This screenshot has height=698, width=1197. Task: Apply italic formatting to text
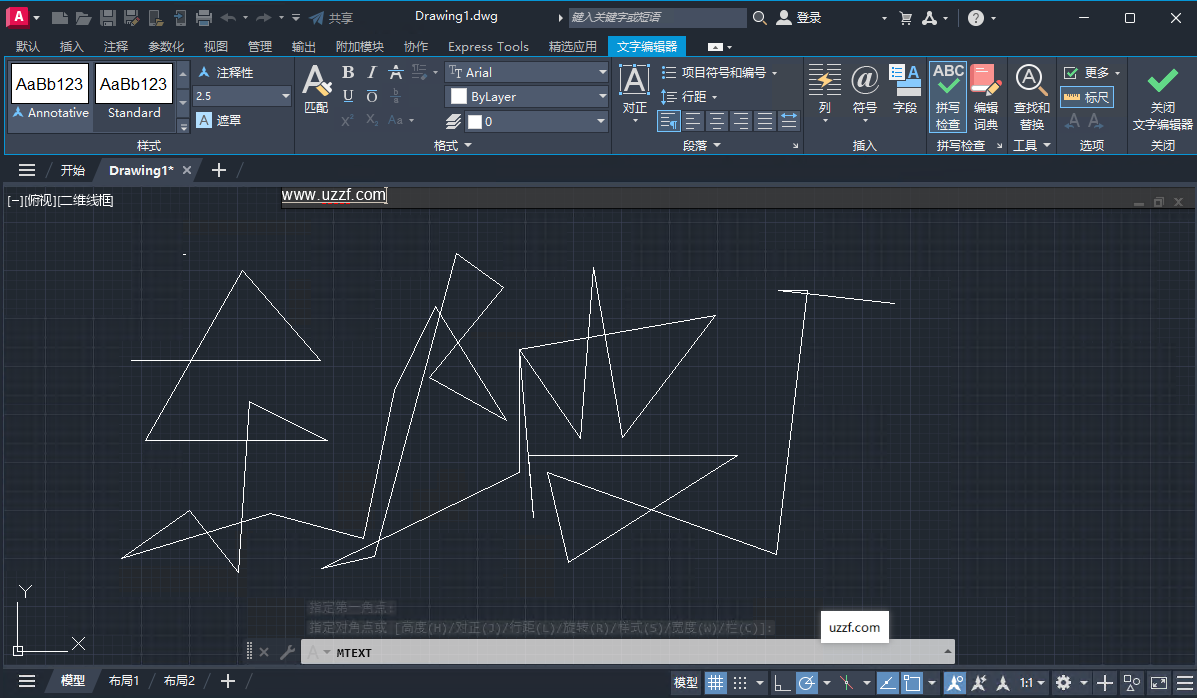click(371, 72)
